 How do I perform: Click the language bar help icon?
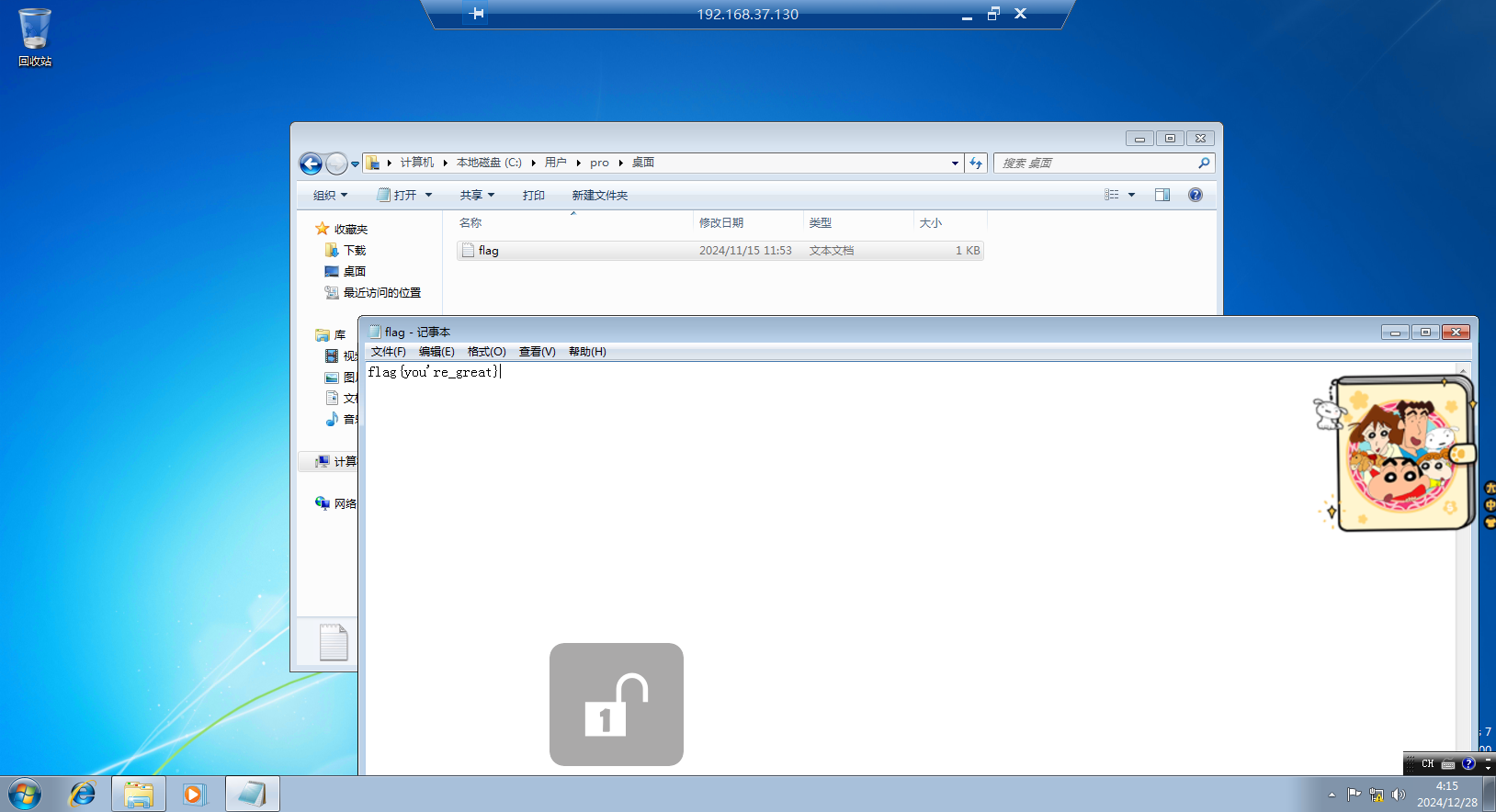[1468, 763]
